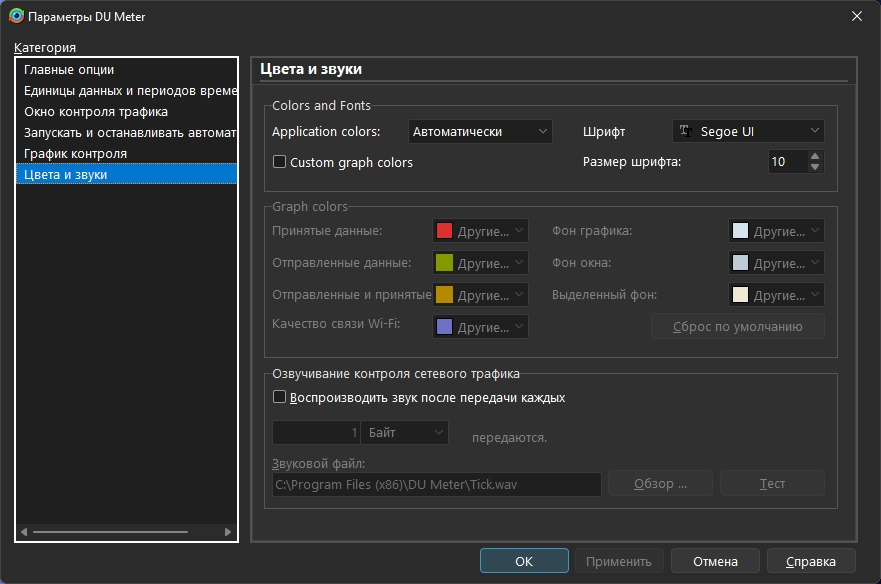This screenshot has height=584, width=881.
Task: Click the font size up arrow
Action: pos(815,156)
